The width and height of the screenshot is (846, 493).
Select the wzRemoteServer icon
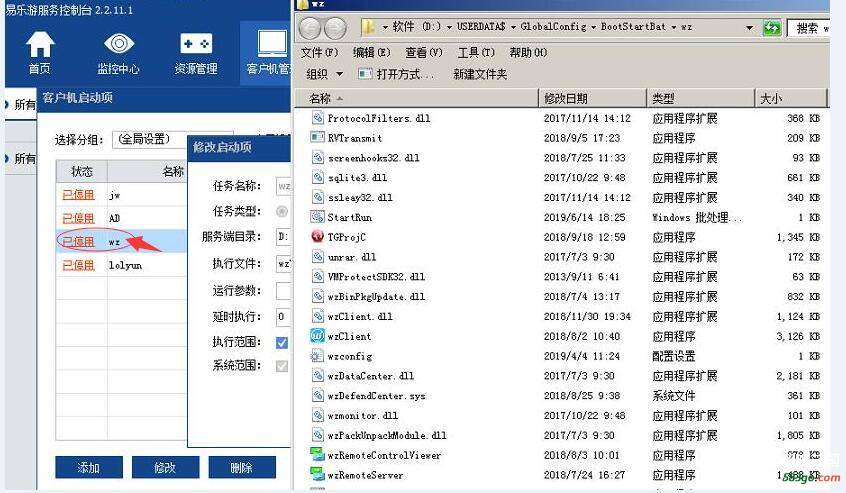[317, 475]
